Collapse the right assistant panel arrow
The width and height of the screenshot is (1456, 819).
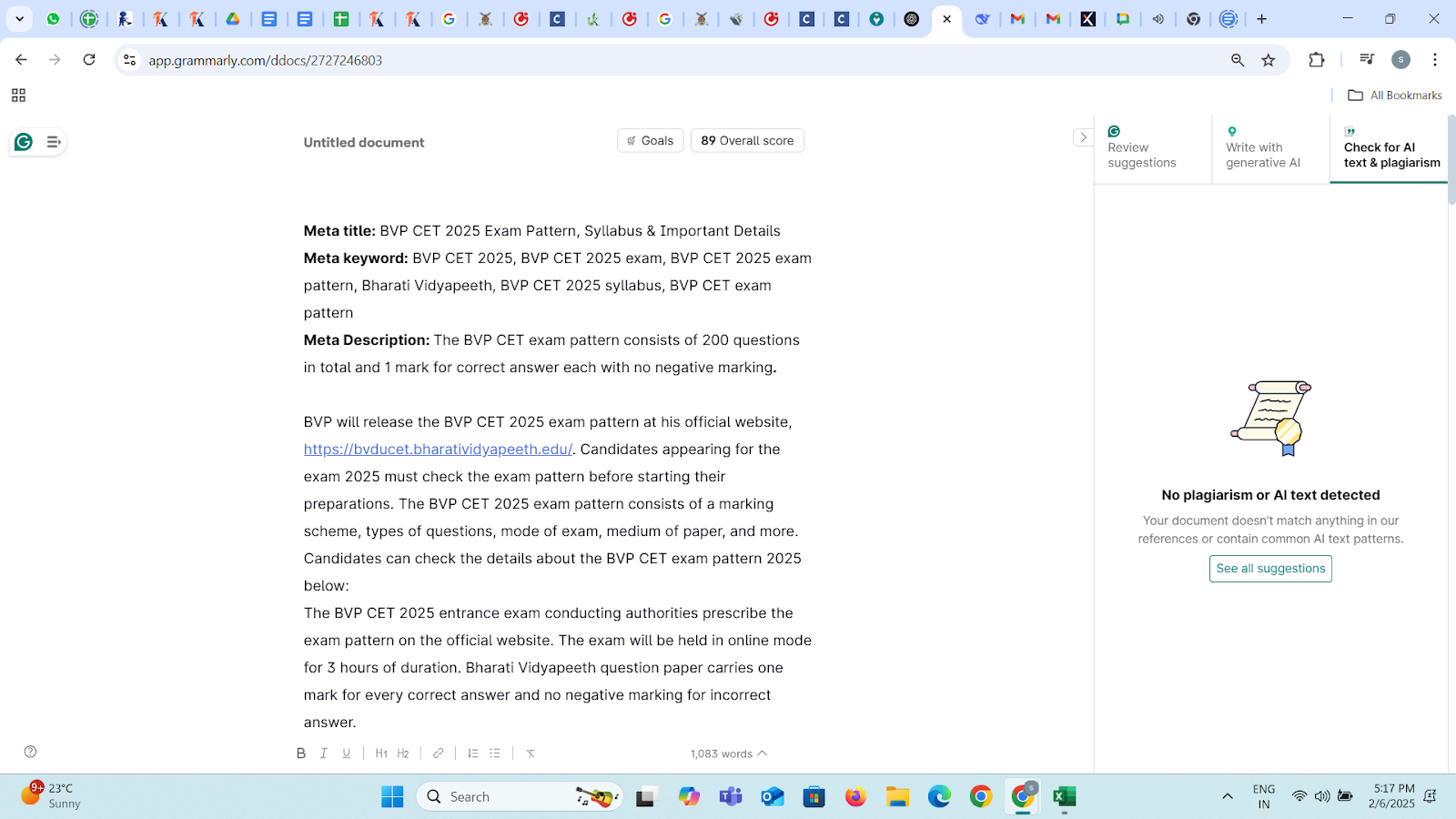pos(1083,137)
